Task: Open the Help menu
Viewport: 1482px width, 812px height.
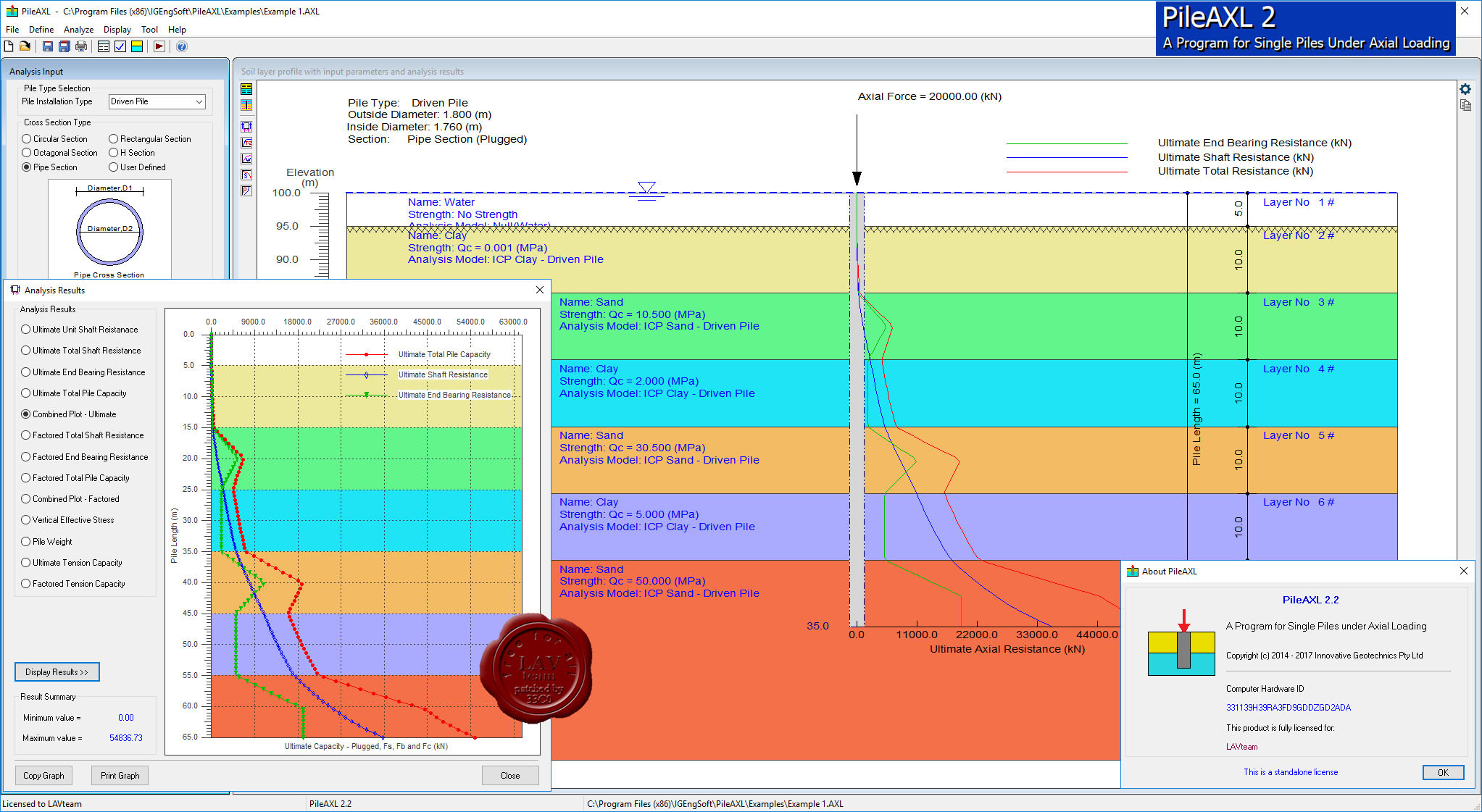Action: tap(177, 30)
